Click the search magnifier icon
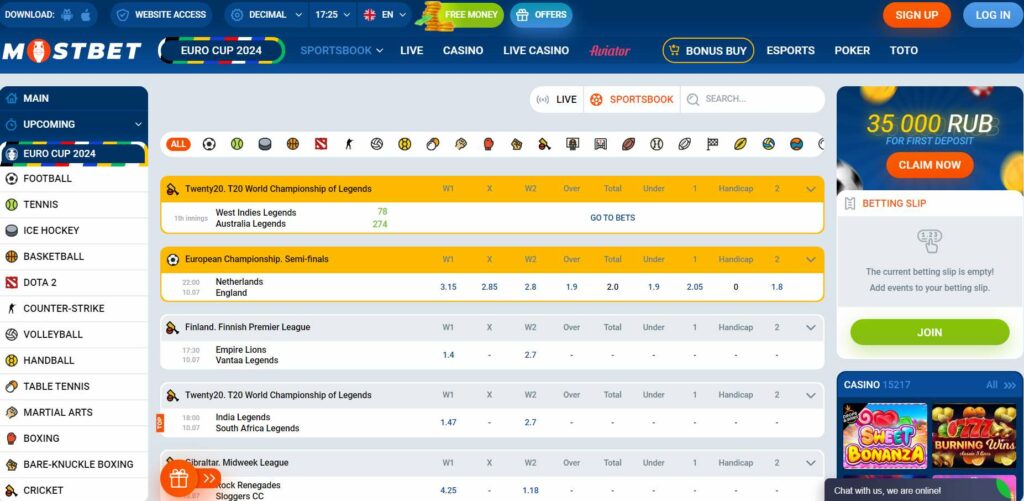 pos(693,99)
